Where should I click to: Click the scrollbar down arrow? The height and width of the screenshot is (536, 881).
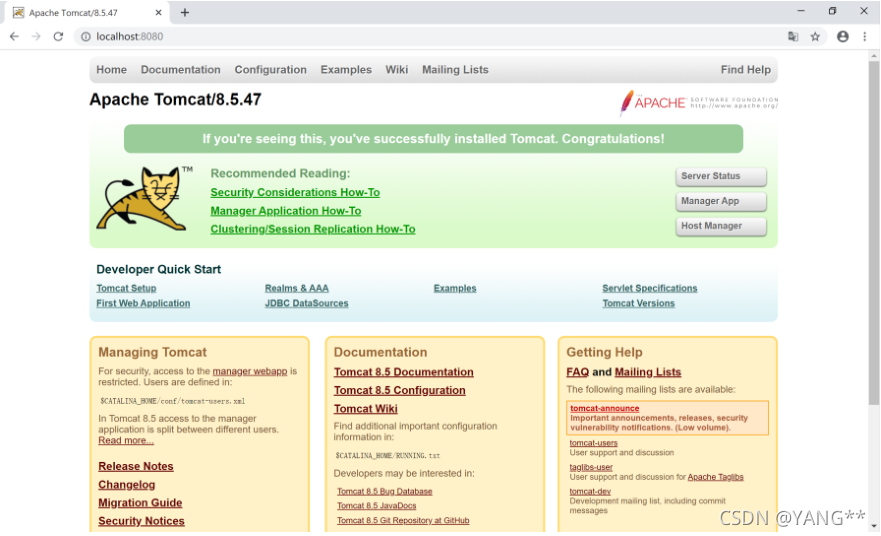pyautogui.click(x=874, y=526)
